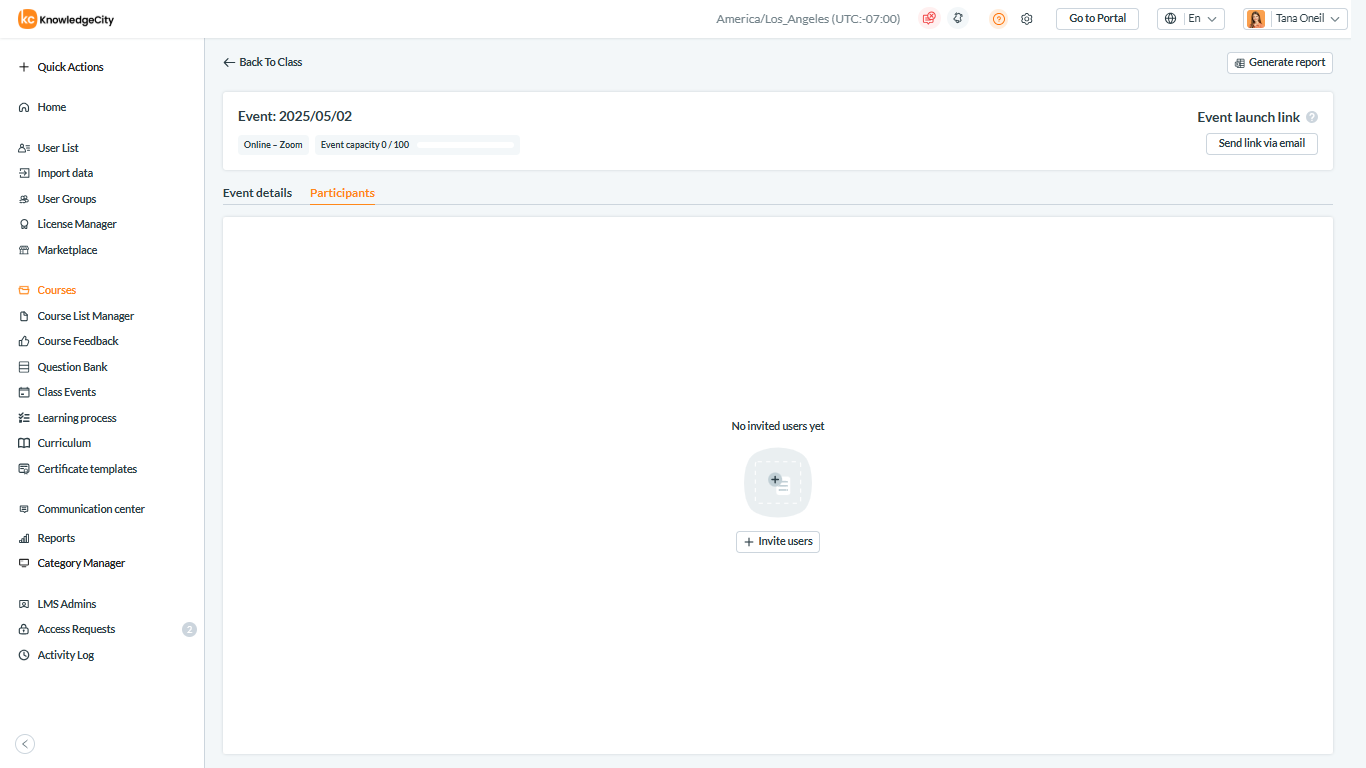This screenshot has width=1366, height=768.
Task: Click the Invite users button
Action: pos(778,541)
